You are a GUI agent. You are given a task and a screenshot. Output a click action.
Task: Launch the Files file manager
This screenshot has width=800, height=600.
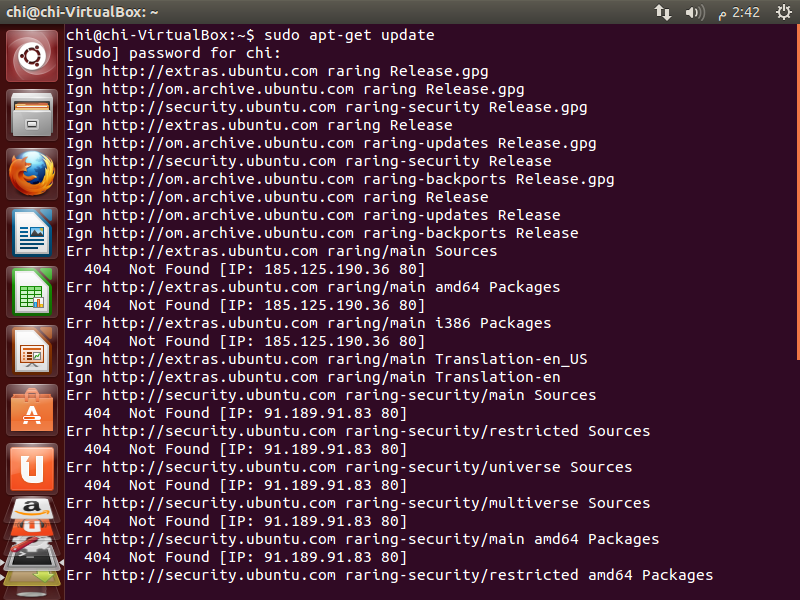coord(33,115)
